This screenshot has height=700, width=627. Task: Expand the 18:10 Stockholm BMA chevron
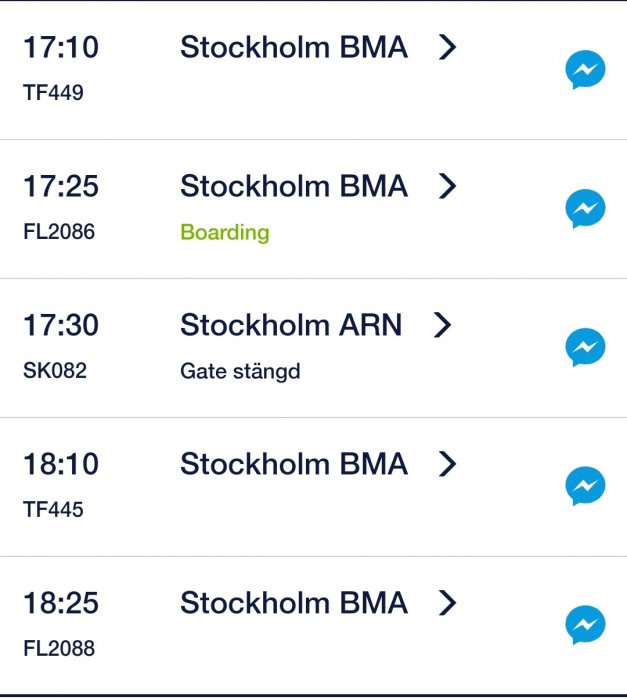coord(448,464)
